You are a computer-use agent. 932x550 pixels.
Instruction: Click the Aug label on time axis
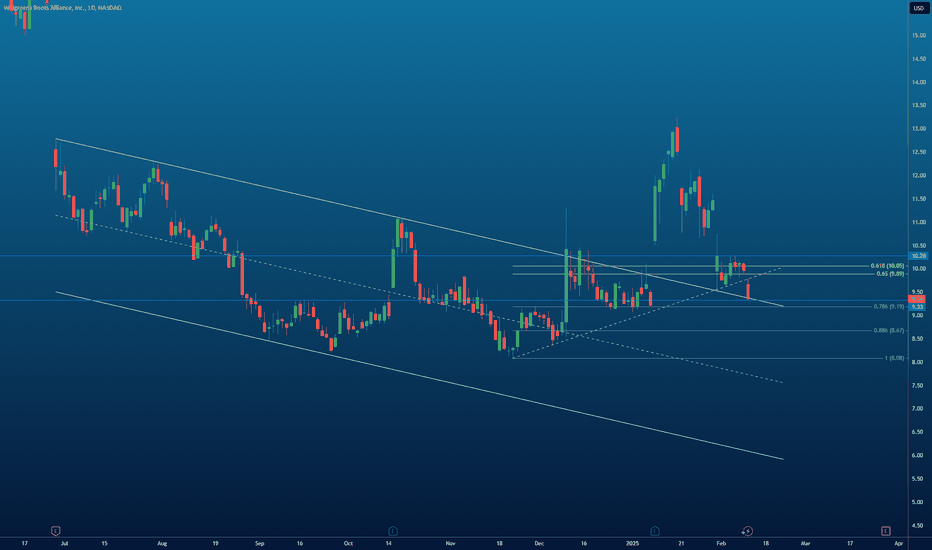click(x=162, y=543)
